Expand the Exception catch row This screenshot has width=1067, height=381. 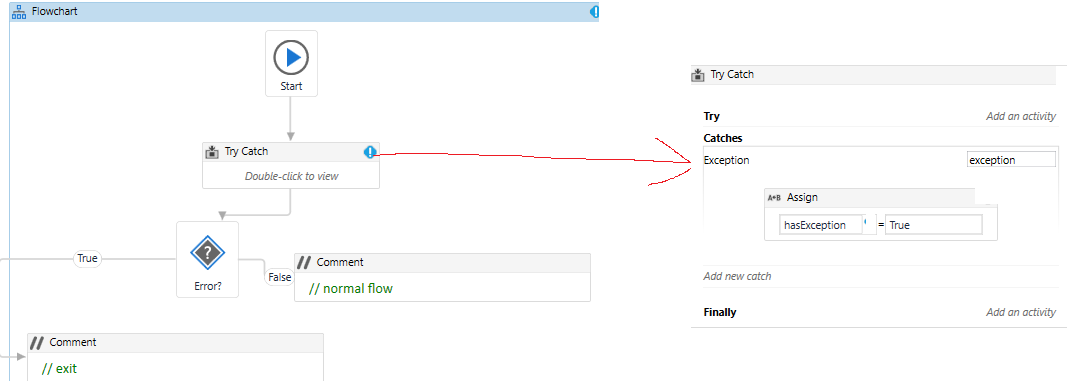[x=726, y=160]
